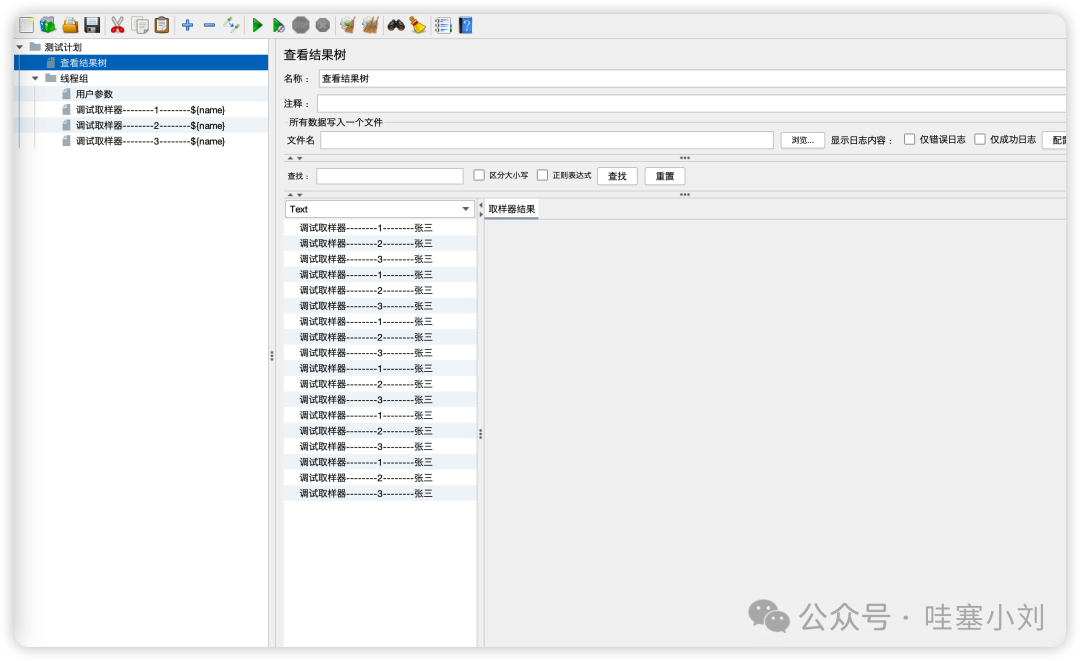Enable the 仅成功日志 checkbox
Image resolution: width=1080 pixels, height=661 pixels.
click(979, 139)
